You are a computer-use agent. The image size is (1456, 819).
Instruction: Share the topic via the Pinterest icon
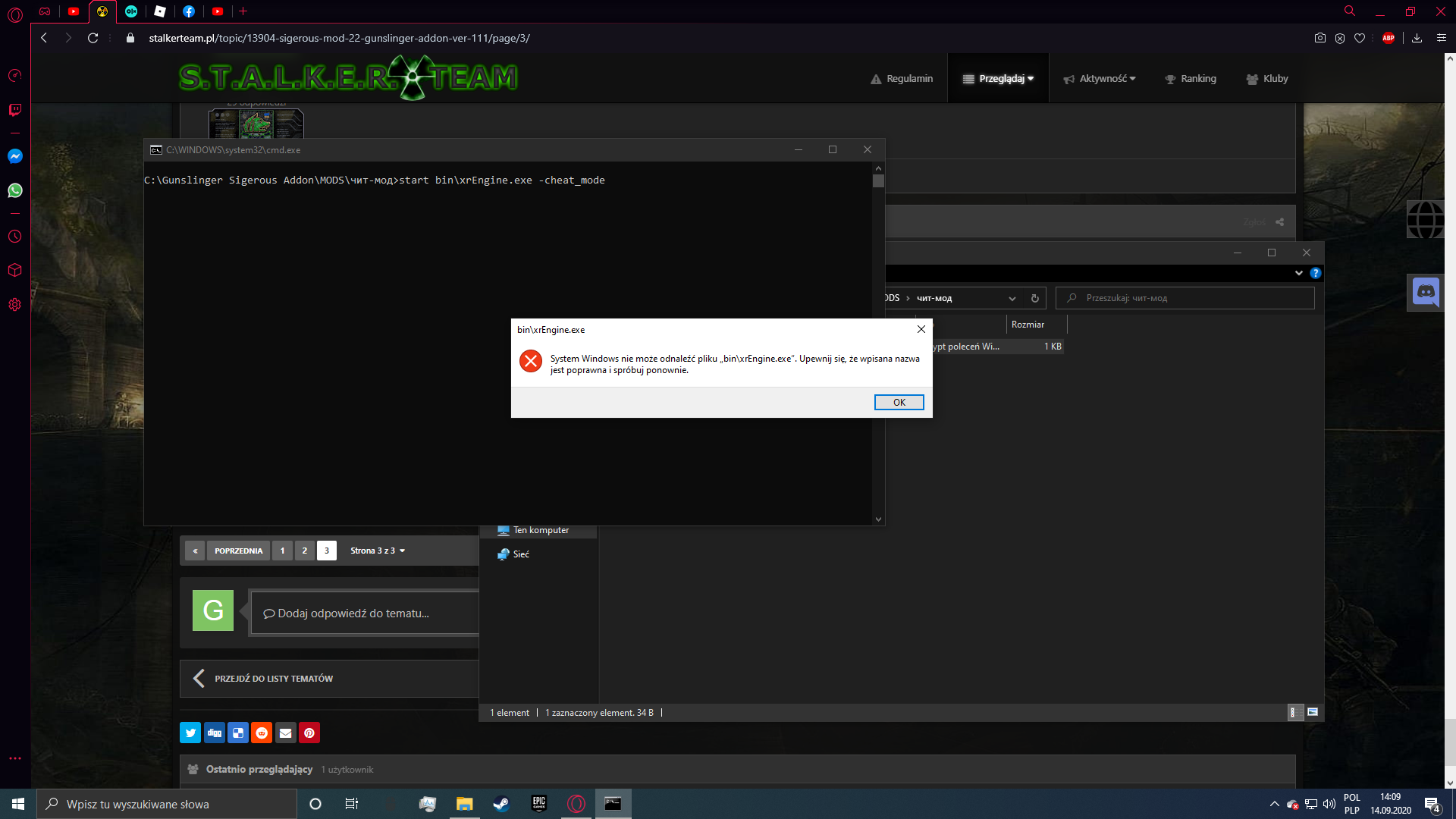(309, 733)
